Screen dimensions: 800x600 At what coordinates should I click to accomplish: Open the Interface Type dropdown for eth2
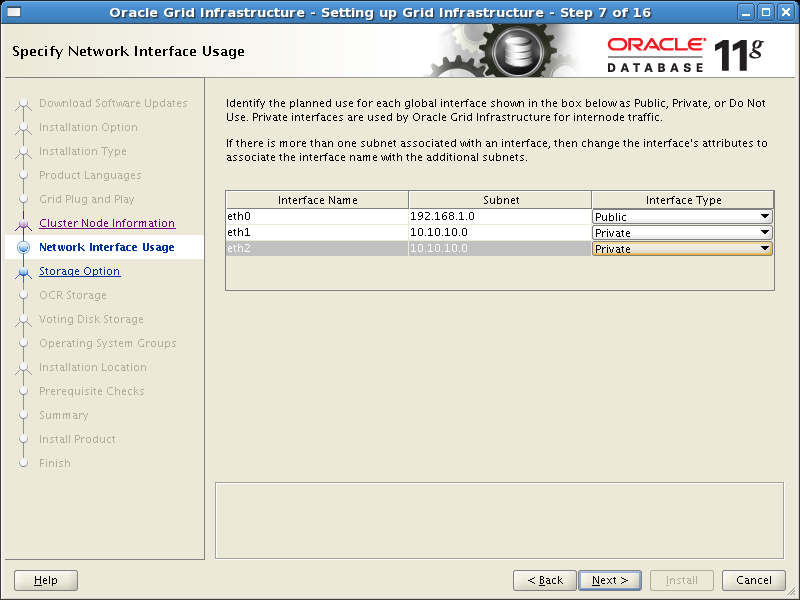pos(682,248)
